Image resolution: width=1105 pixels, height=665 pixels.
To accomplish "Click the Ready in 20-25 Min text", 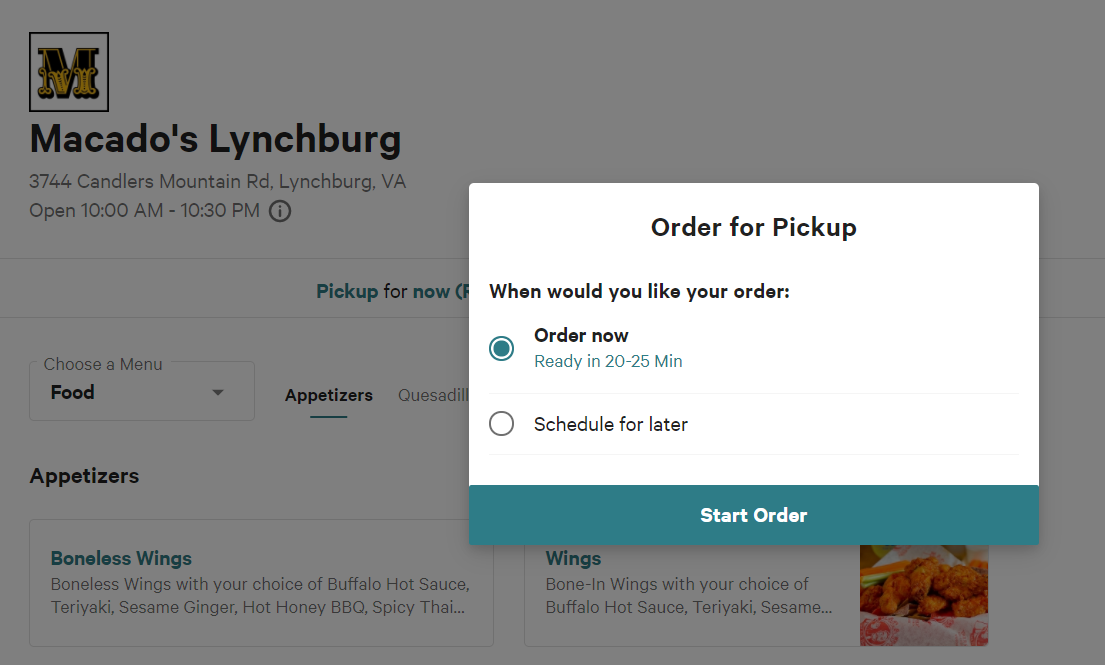I will tap(608, 361).
